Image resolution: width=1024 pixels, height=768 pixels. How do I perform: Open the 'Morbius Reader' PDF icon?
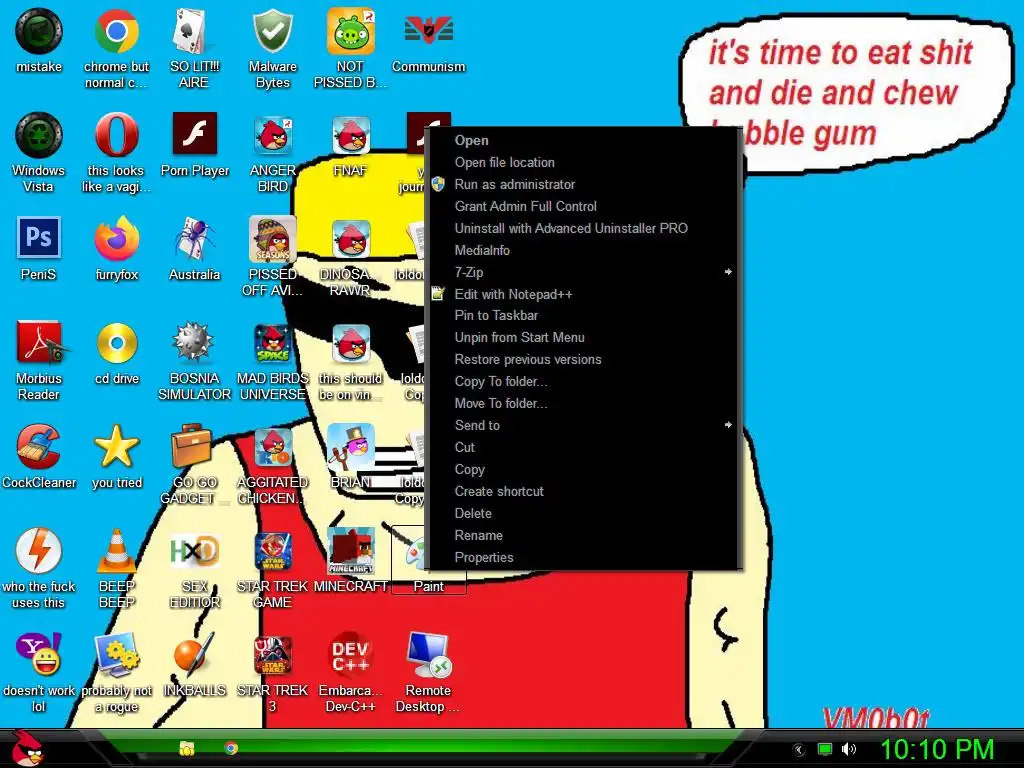(x=39, y=360)
